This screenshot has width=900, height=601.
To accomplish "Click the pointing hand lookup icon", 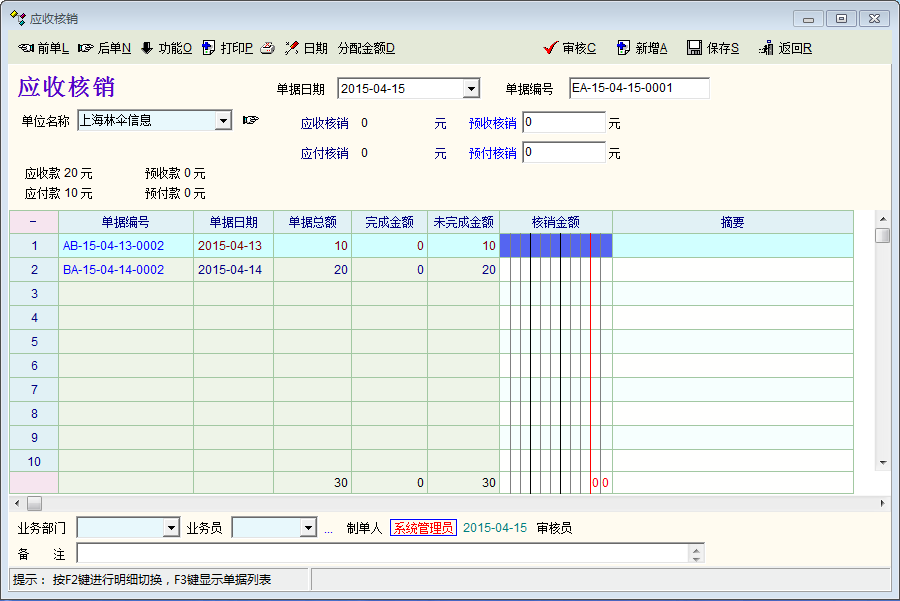I will coord(250,121).
